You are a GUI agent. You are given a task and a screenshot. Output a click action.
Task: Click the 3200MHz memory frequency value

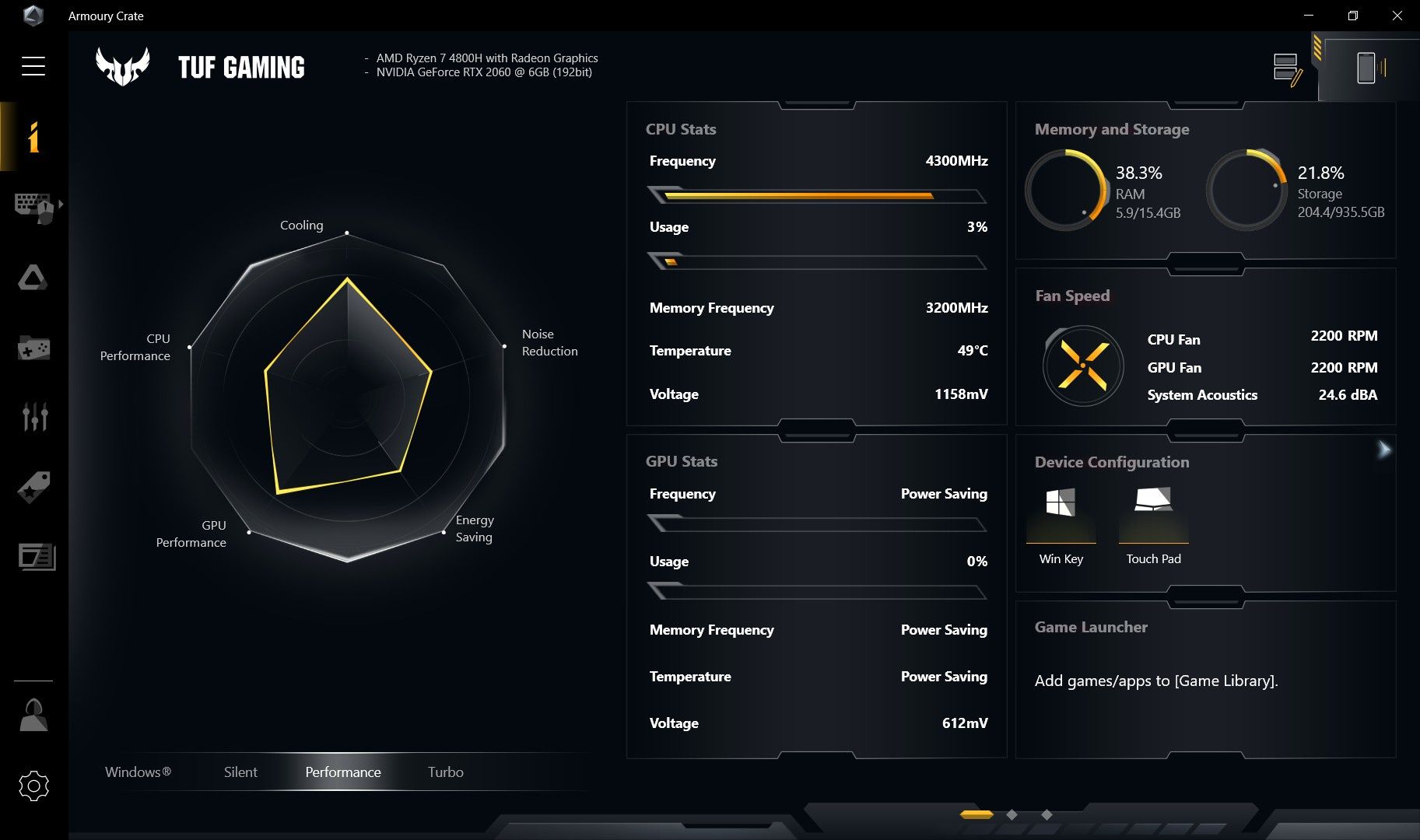[x=956, y=308]
